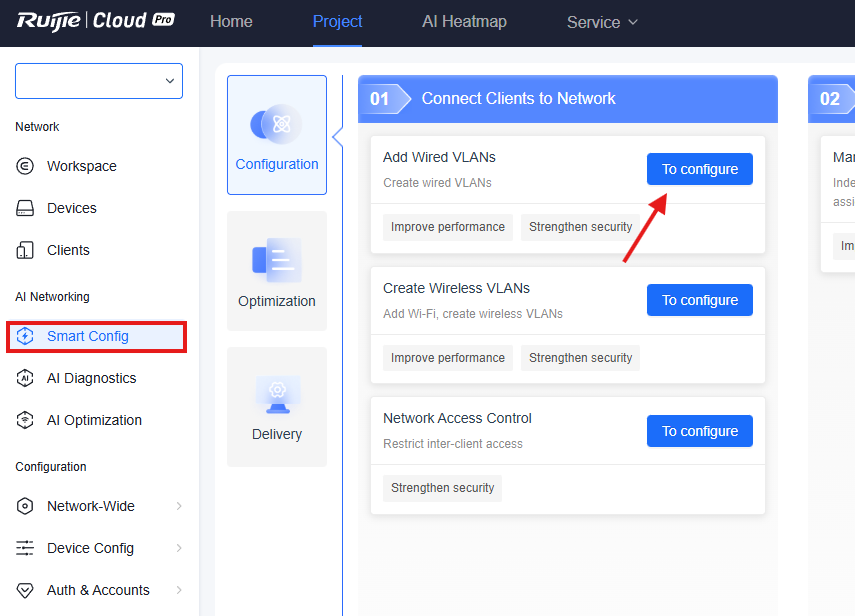Expand the Service menu dropdown
This screenshot has height=616, width=855.
602,22
